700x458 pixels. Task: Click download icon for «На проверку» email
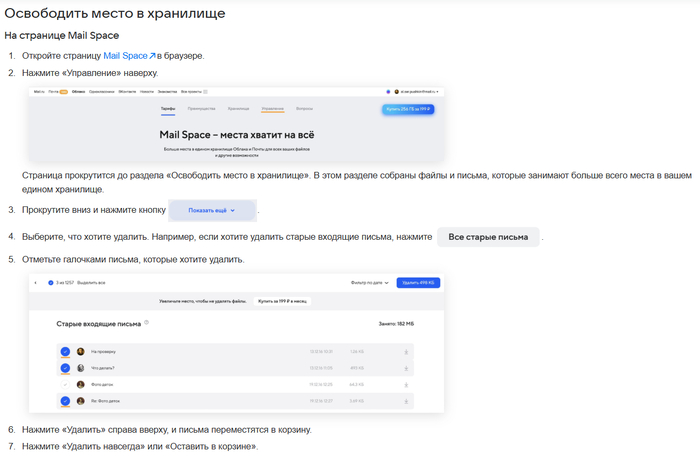(x=406, y=352)
